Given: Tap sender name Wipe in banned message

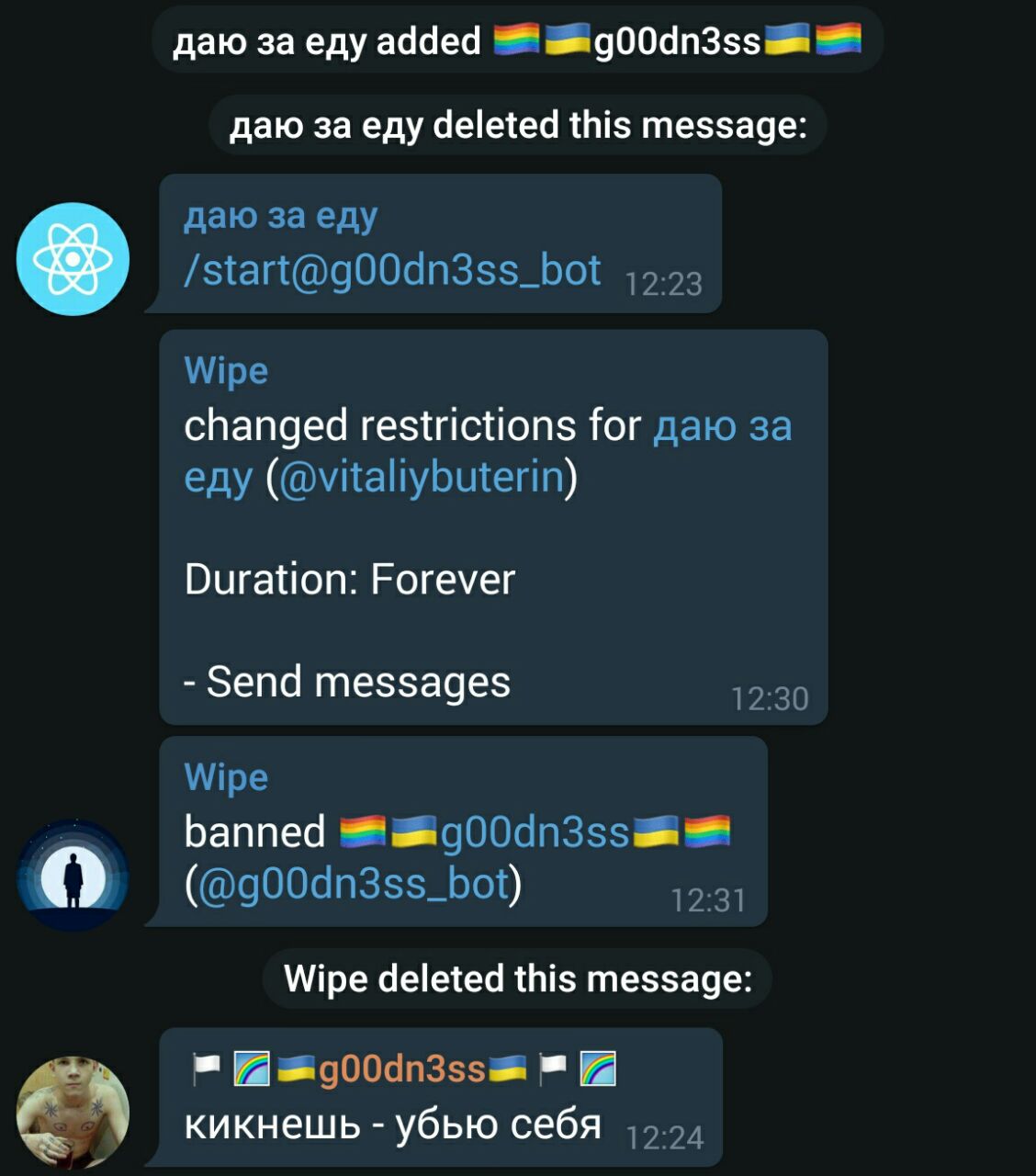Looking at the screenshot, I should coord(226,777).
